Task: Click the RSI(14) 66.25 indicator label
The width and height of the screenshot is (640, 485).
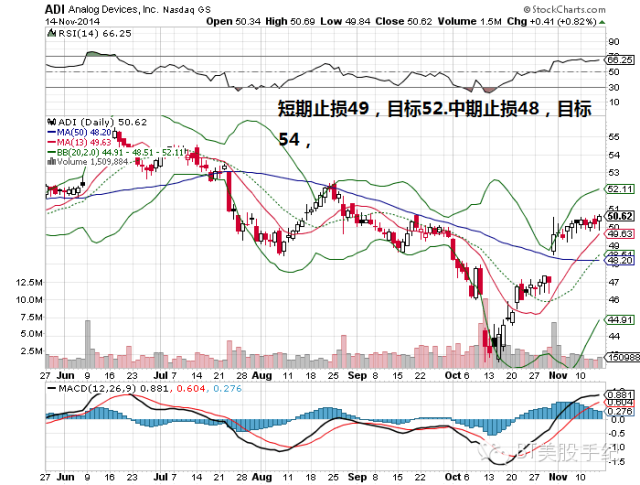Action: tap(95, 33)
